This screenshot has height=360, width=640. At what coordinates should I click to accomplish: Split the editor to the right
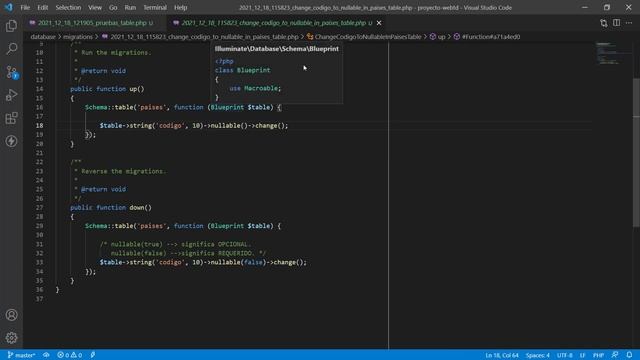pyautogui.click(x=616, y=23)
